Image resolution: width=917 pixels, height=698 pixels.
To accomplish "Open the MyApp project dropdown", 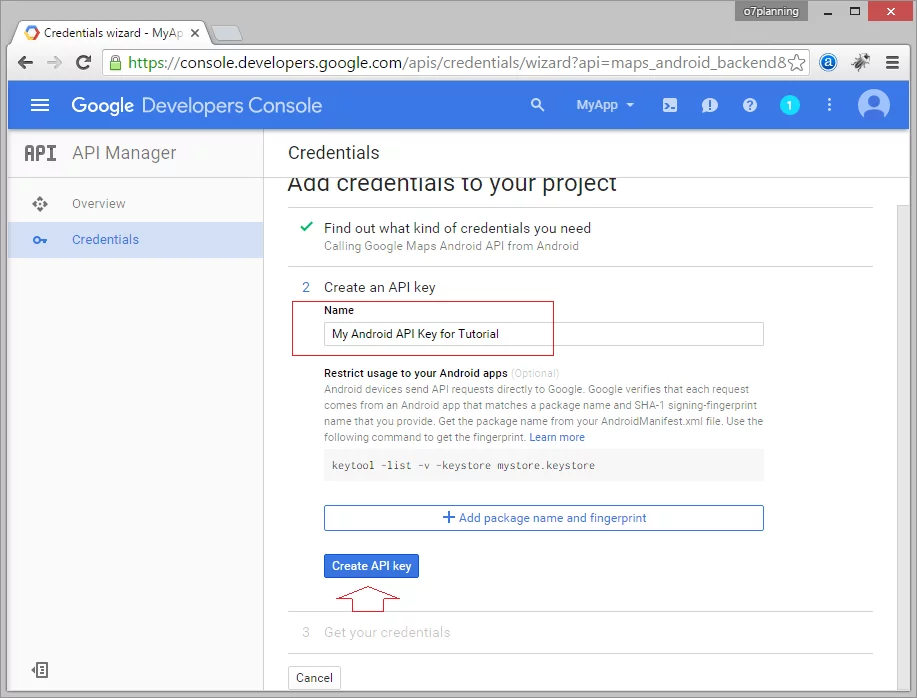I will 605,105.
